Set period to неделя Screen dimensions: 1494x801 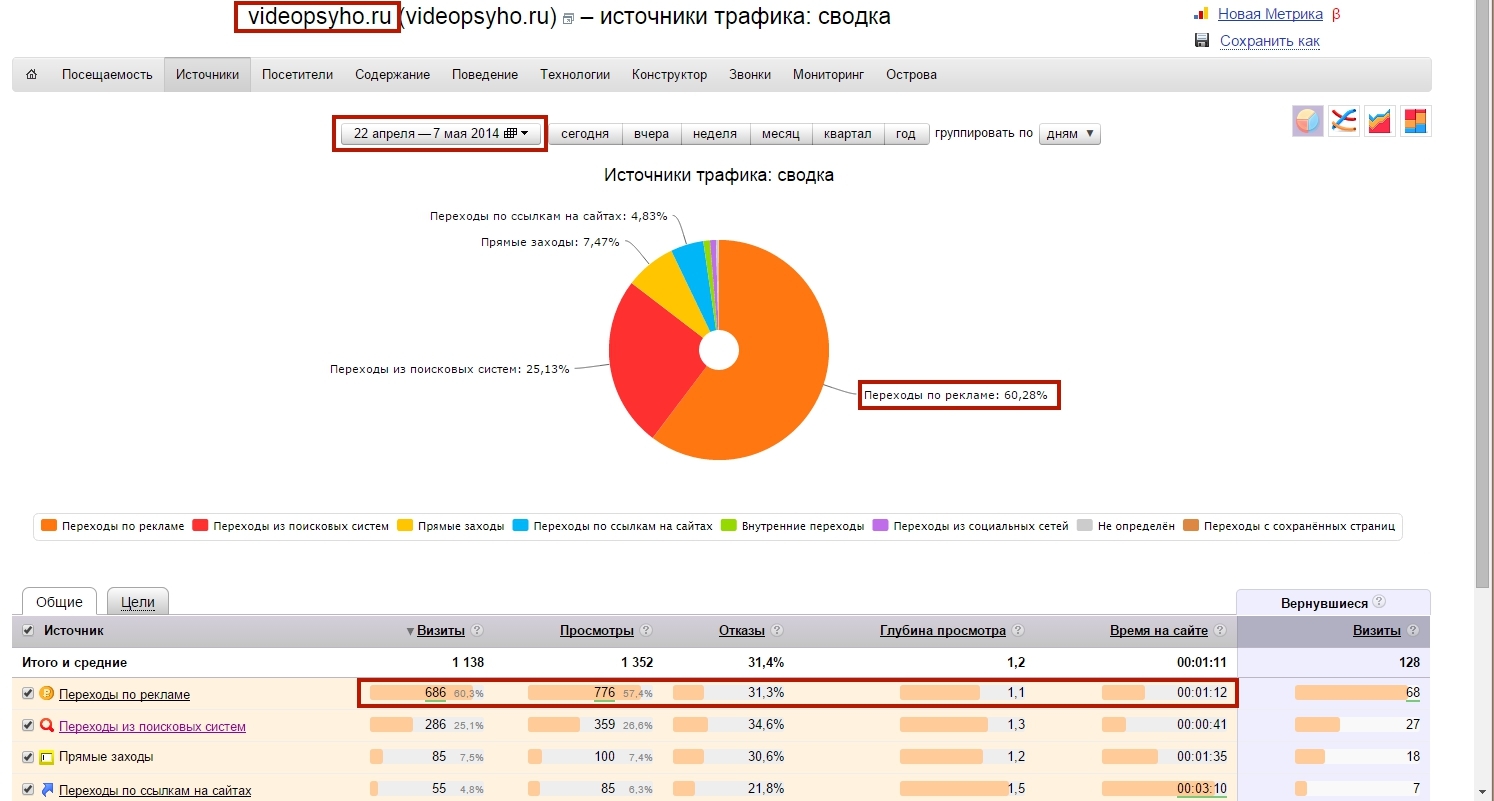(715, 134)
